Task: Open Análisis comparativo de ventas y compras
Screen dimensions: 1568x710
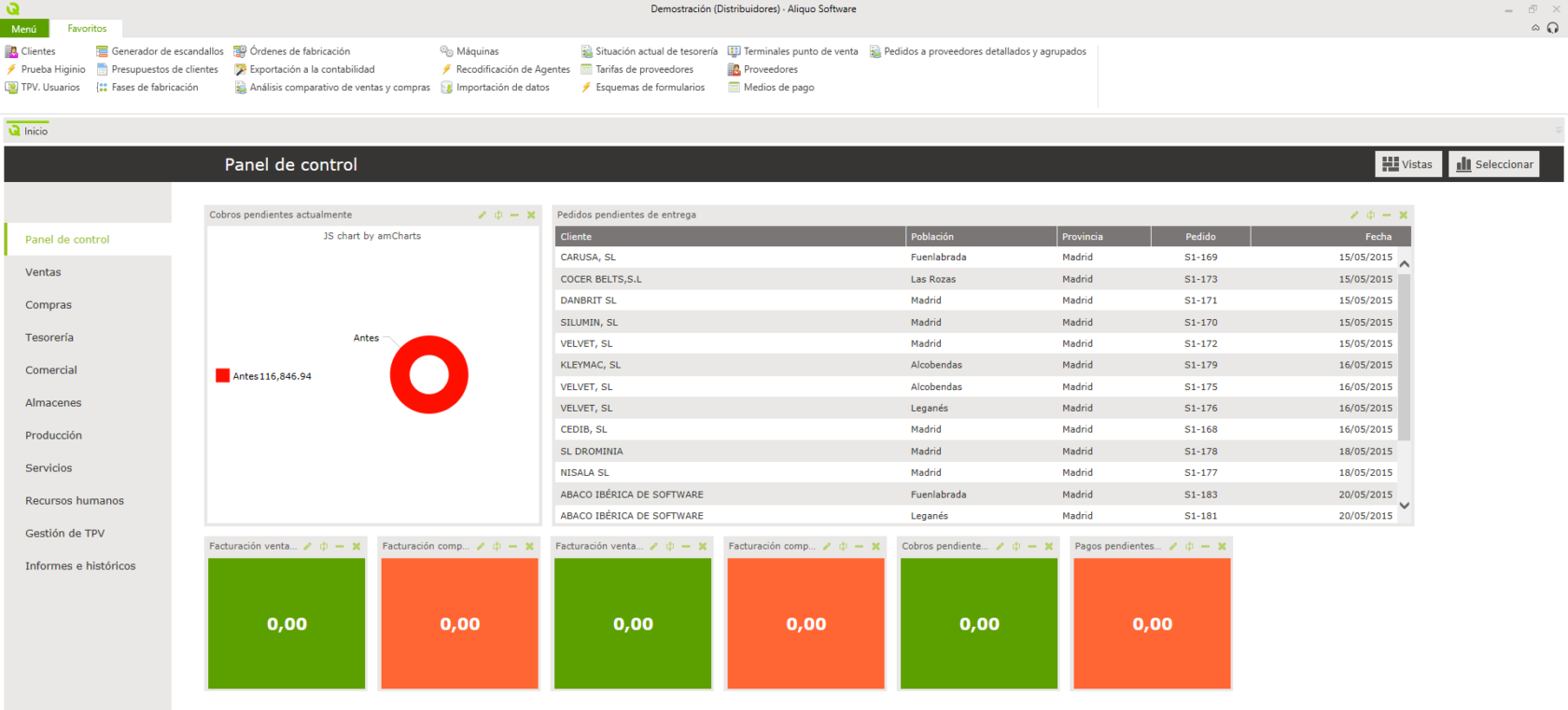Action: (x=332, y=87)
